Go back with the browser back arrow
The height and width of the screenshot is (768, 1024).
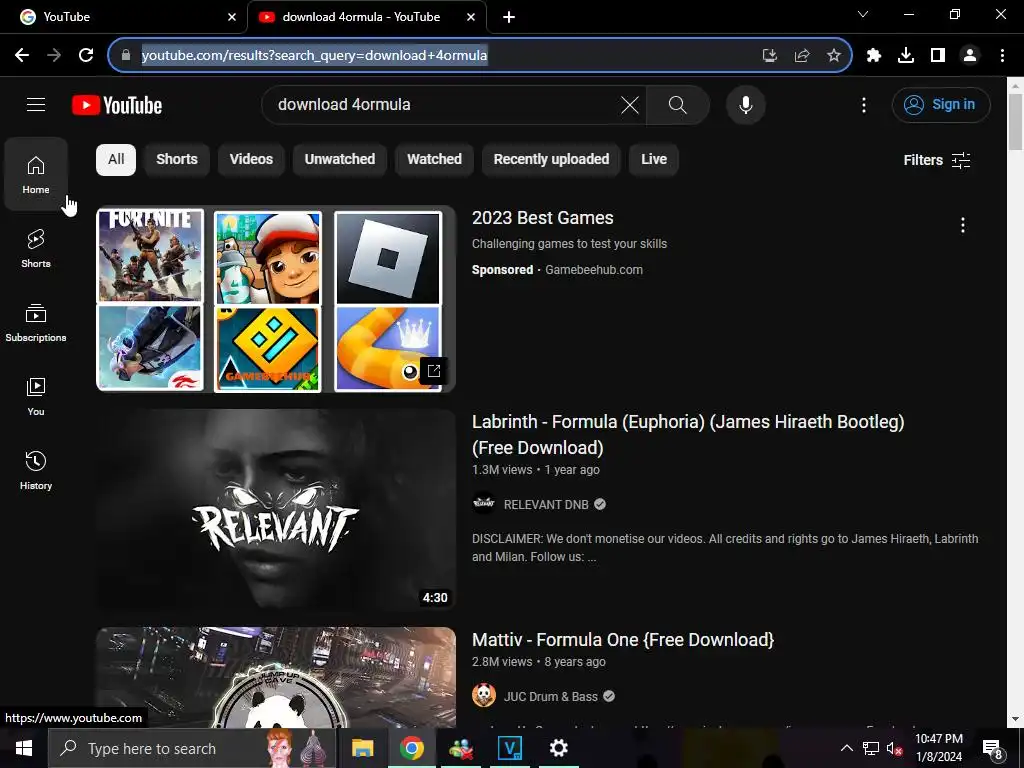tap(22, 56)
